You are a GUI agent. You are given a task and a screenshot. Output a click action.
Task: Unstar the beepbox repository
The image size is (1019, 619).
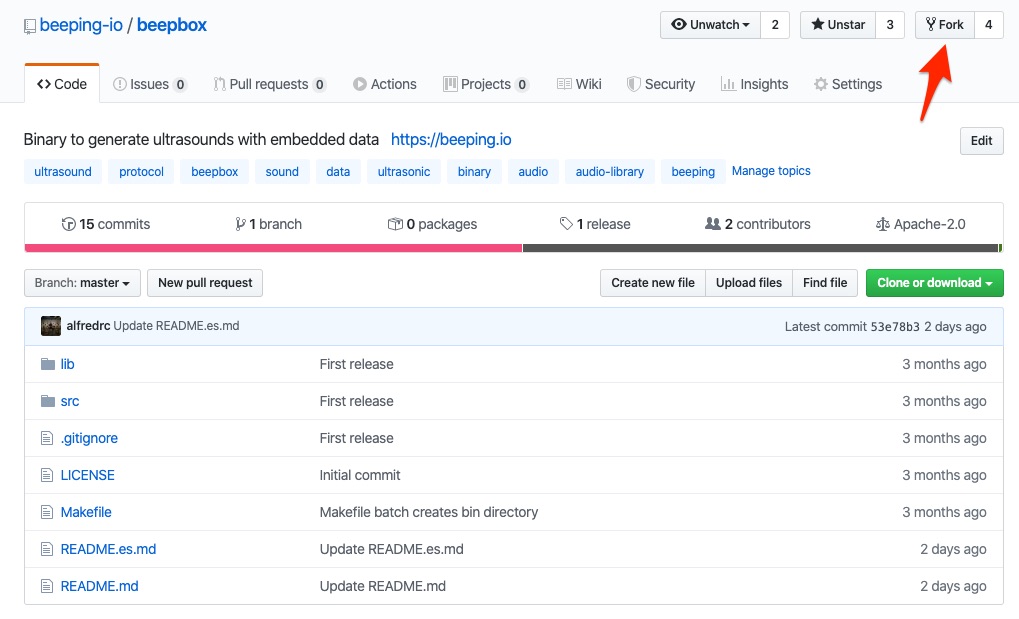pos(838,25)
